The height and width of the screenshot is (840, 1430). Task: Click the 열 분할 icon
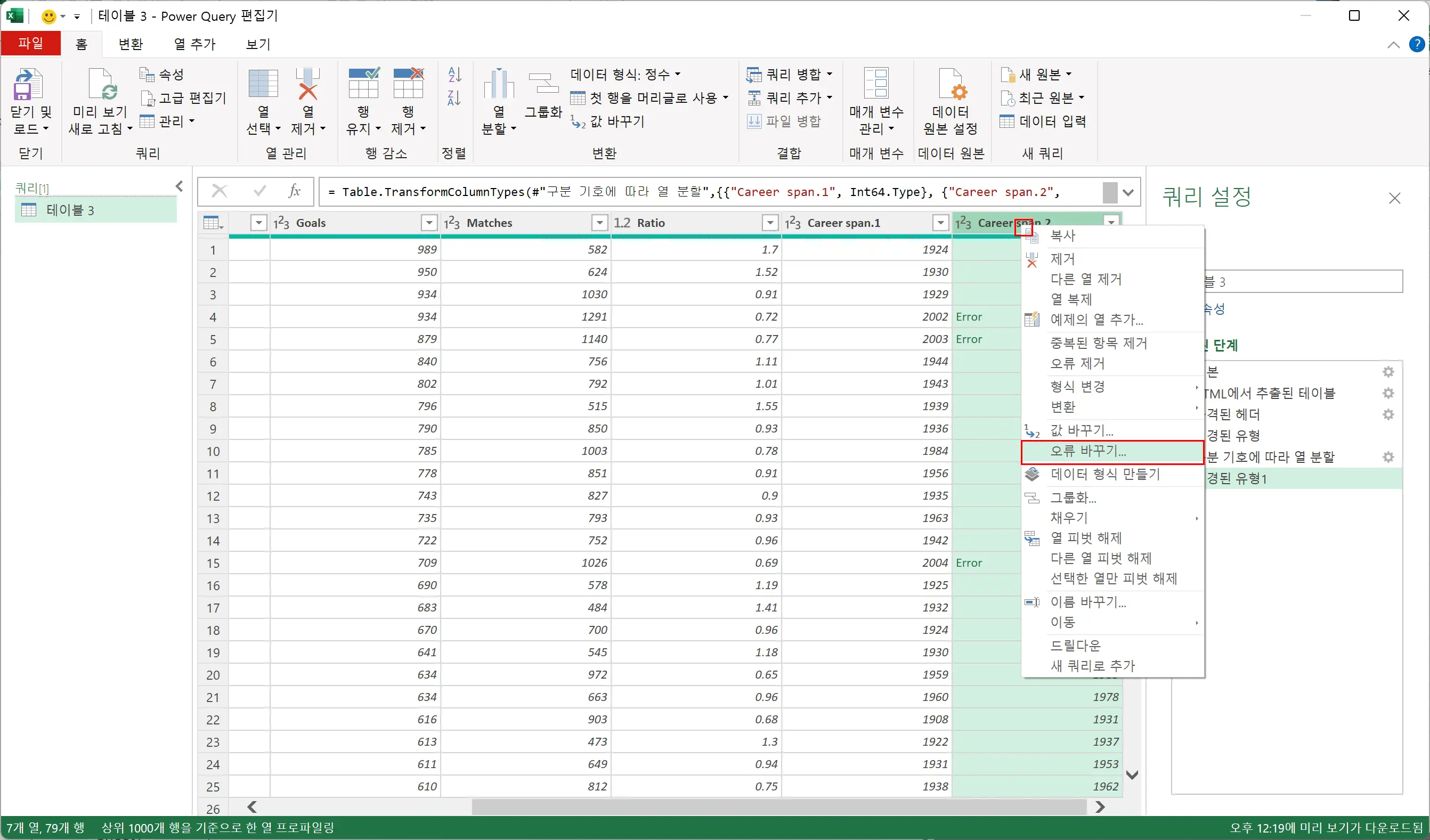click(498, 85)
